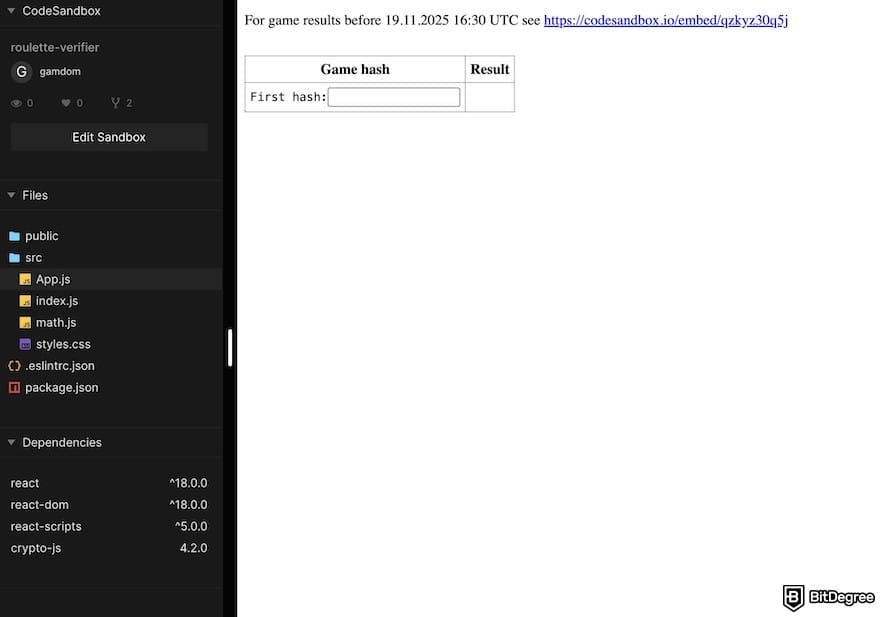Open the codesandbox.io embed link
This screenshot has width=880, height=617.
(665, 20)
